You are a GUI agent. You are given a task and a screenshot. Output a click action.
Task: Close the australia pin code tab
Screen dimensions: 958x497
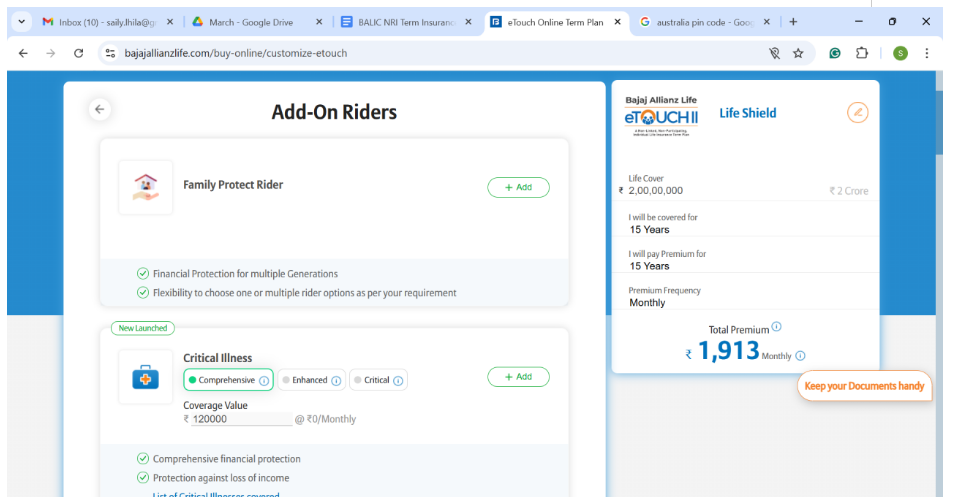click(766, 22)
